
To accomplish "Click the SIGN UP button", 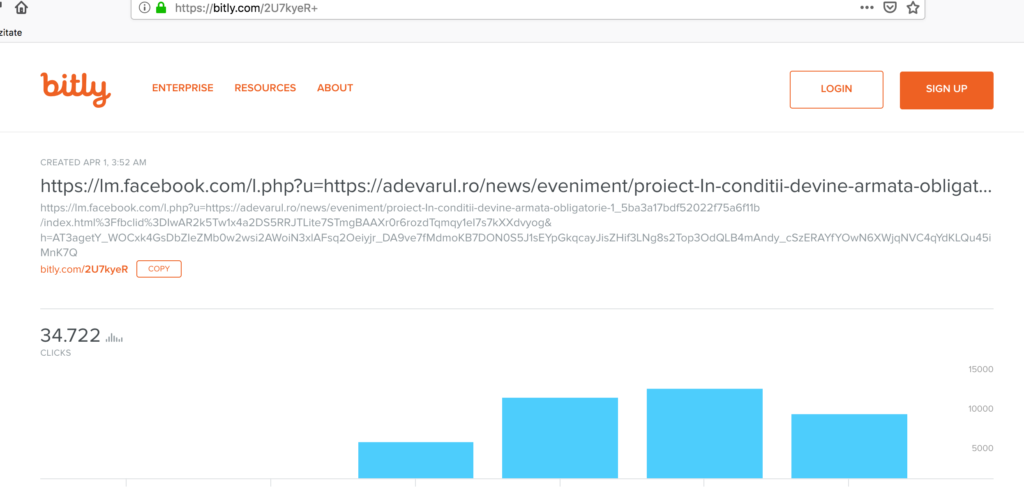I will click(946, 89).
